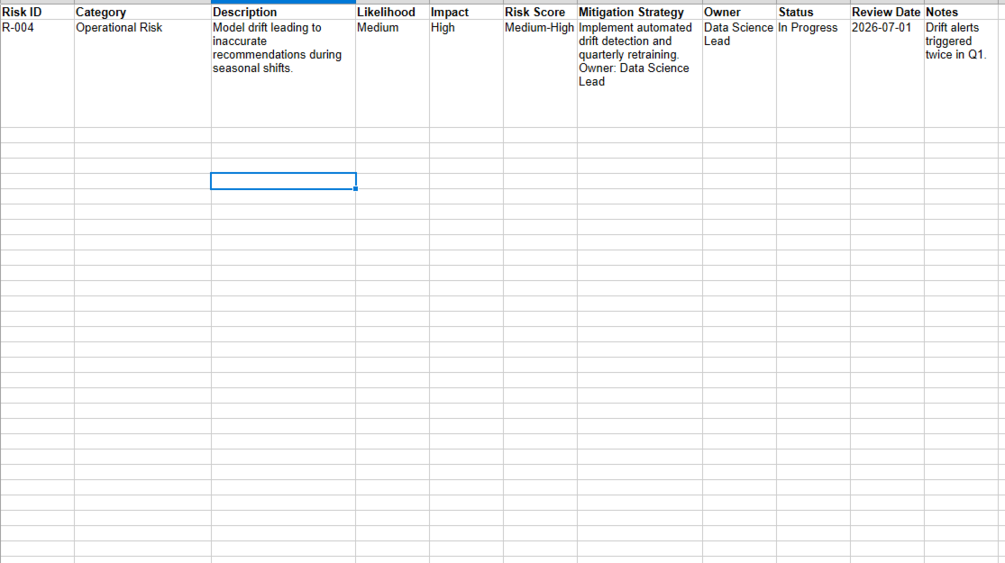Viewport: 1005px width, 563px height.
Task: Select the Drift alerts triggered notes cell
Action: click(961, 74)
